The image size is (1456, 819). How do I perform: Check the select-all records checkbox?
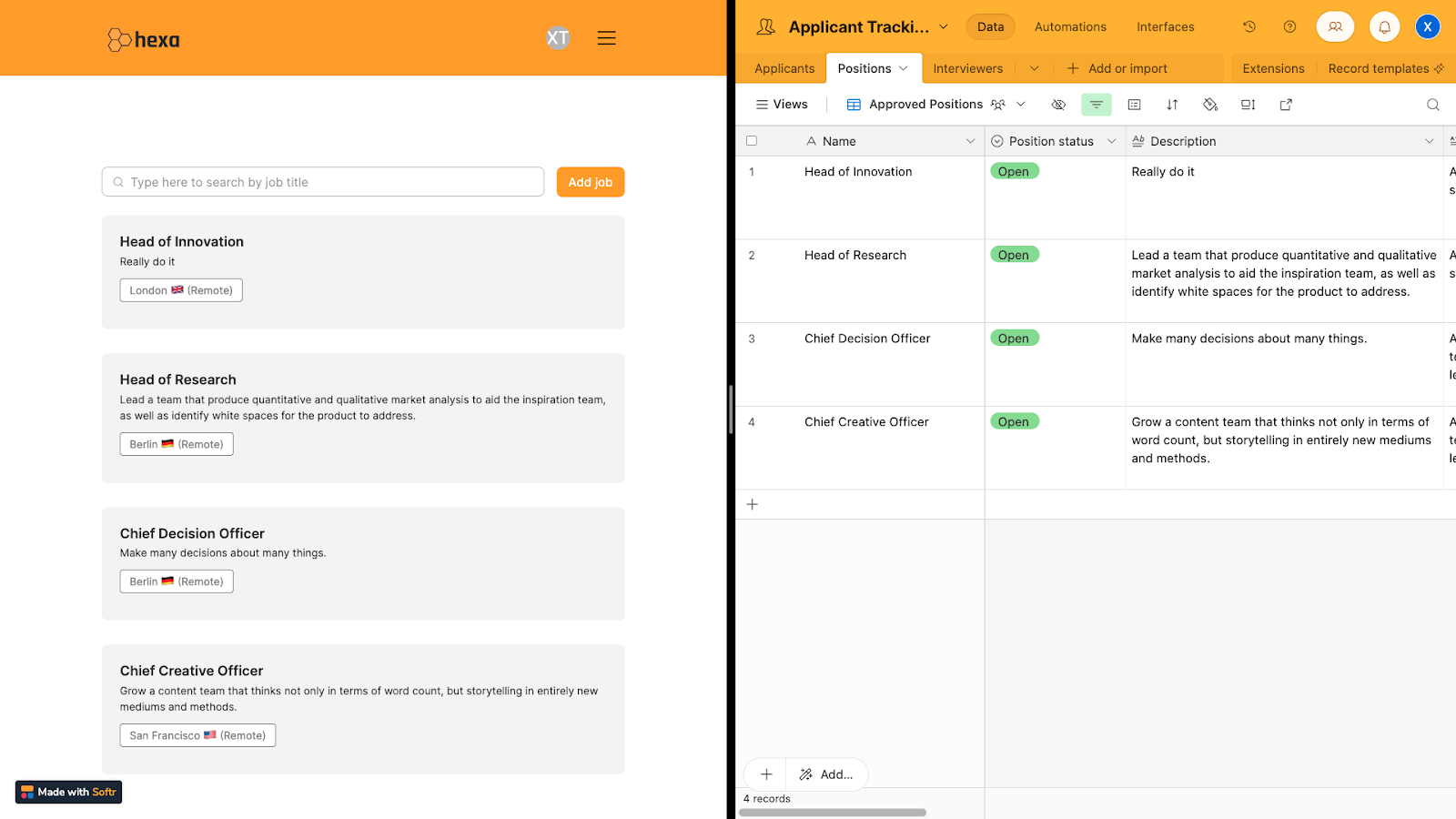752,141
